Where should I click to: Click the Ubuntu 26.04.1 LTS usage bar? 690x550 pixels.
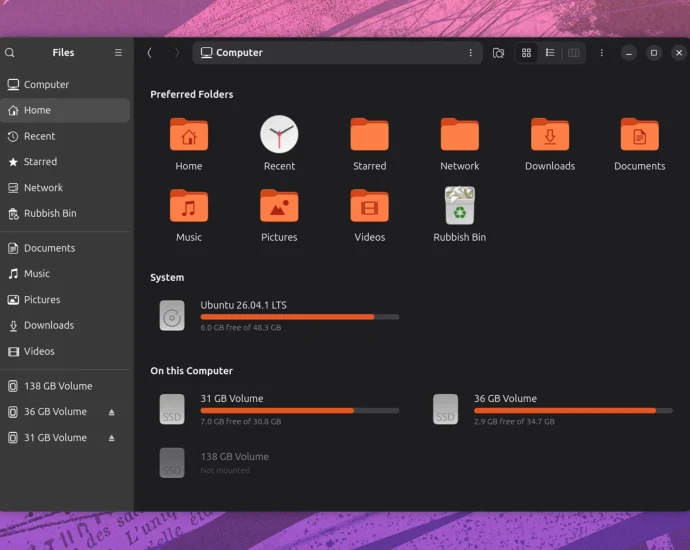300,317
